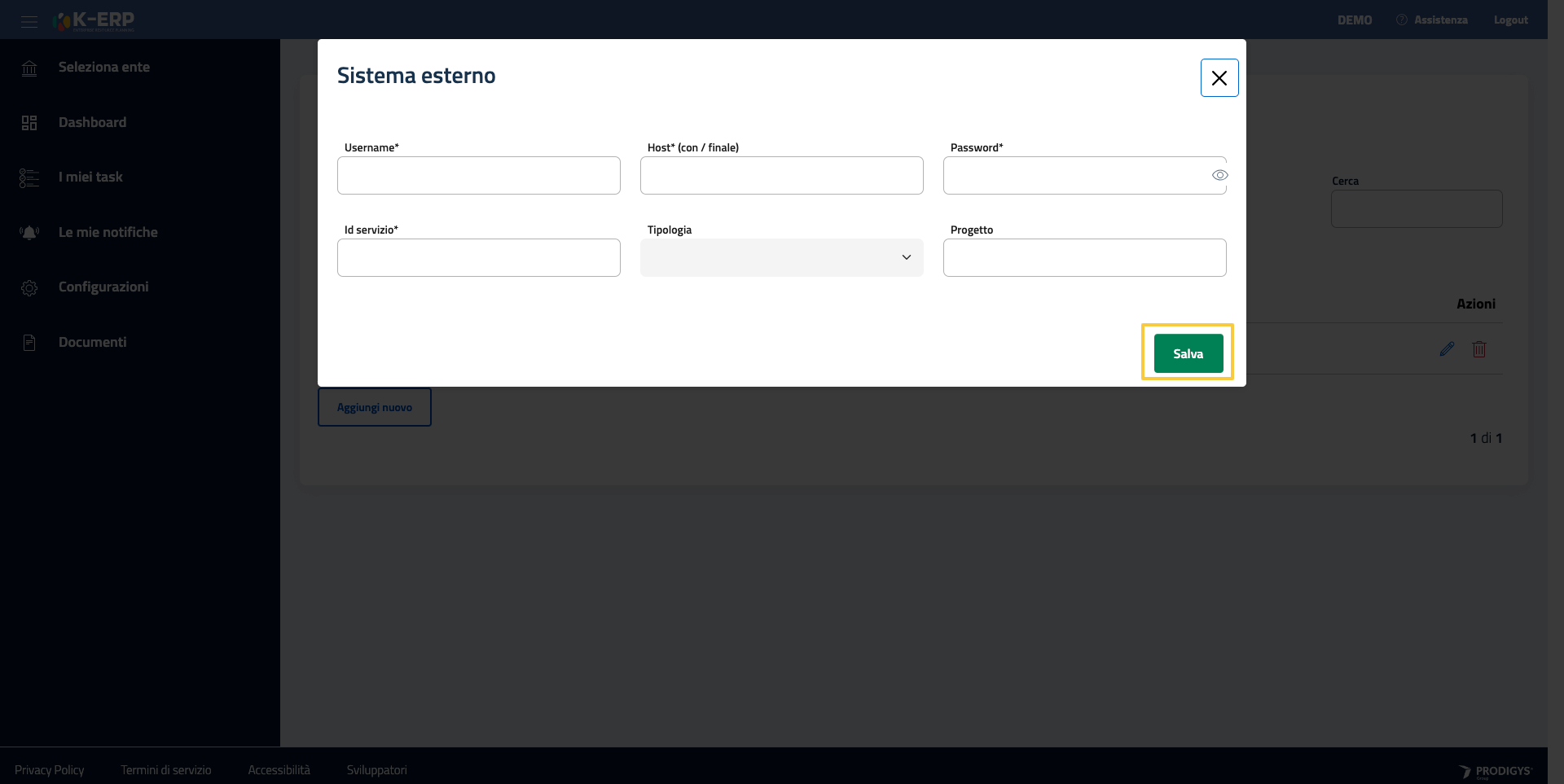The height and width of the screenshot is (784, 1564).
Task: Open Dashboard from the sidebar
Action: coord(92,122)
